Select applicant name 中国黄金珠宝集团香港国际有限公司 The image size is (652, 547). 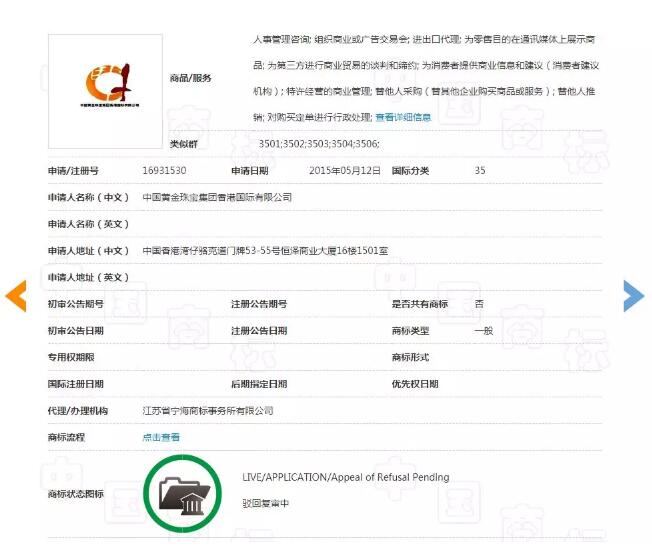(x=217, y=197)
